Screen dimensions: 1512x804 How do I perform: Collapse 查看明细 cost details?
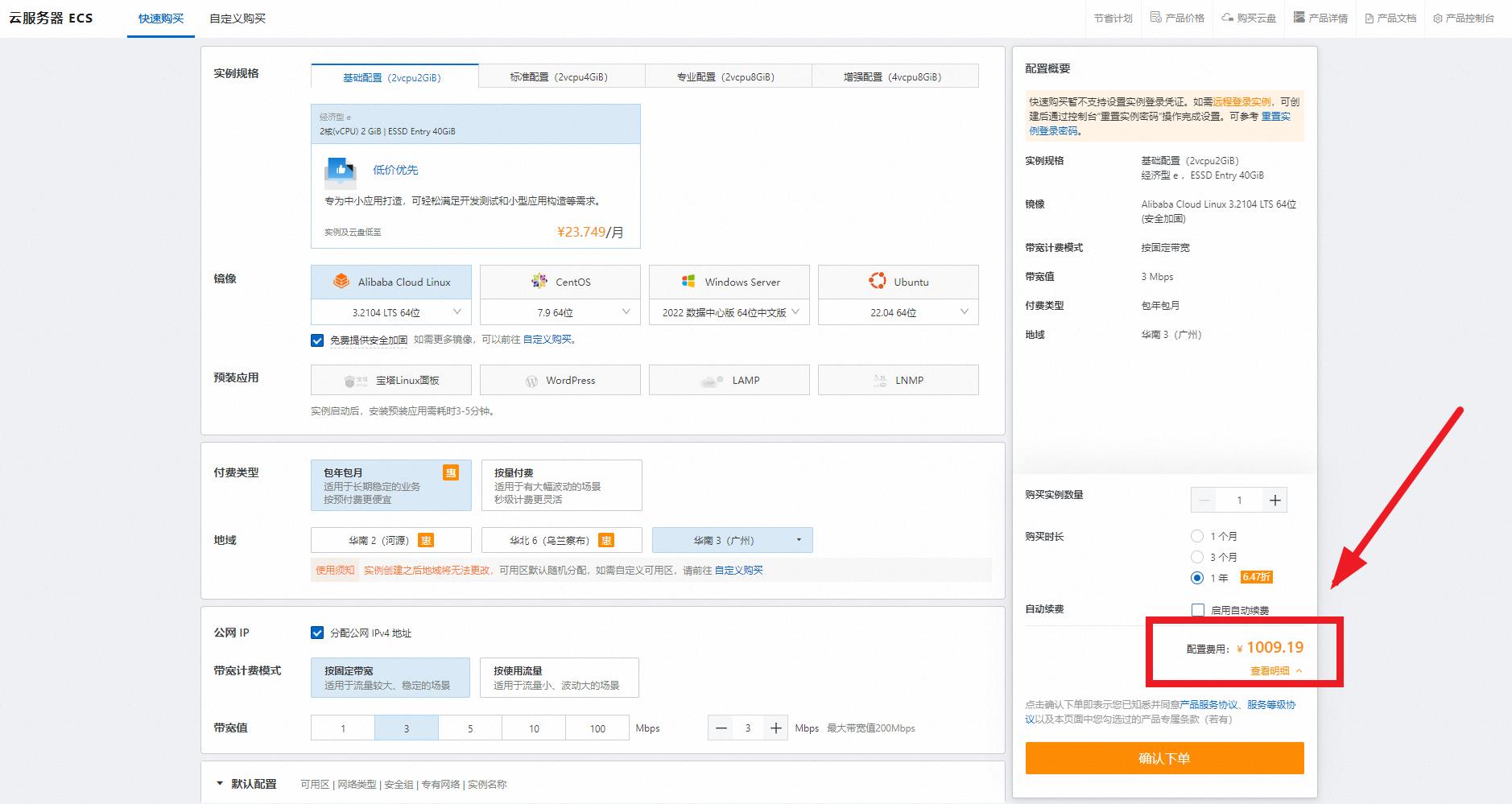click(x=1276, y=670)
